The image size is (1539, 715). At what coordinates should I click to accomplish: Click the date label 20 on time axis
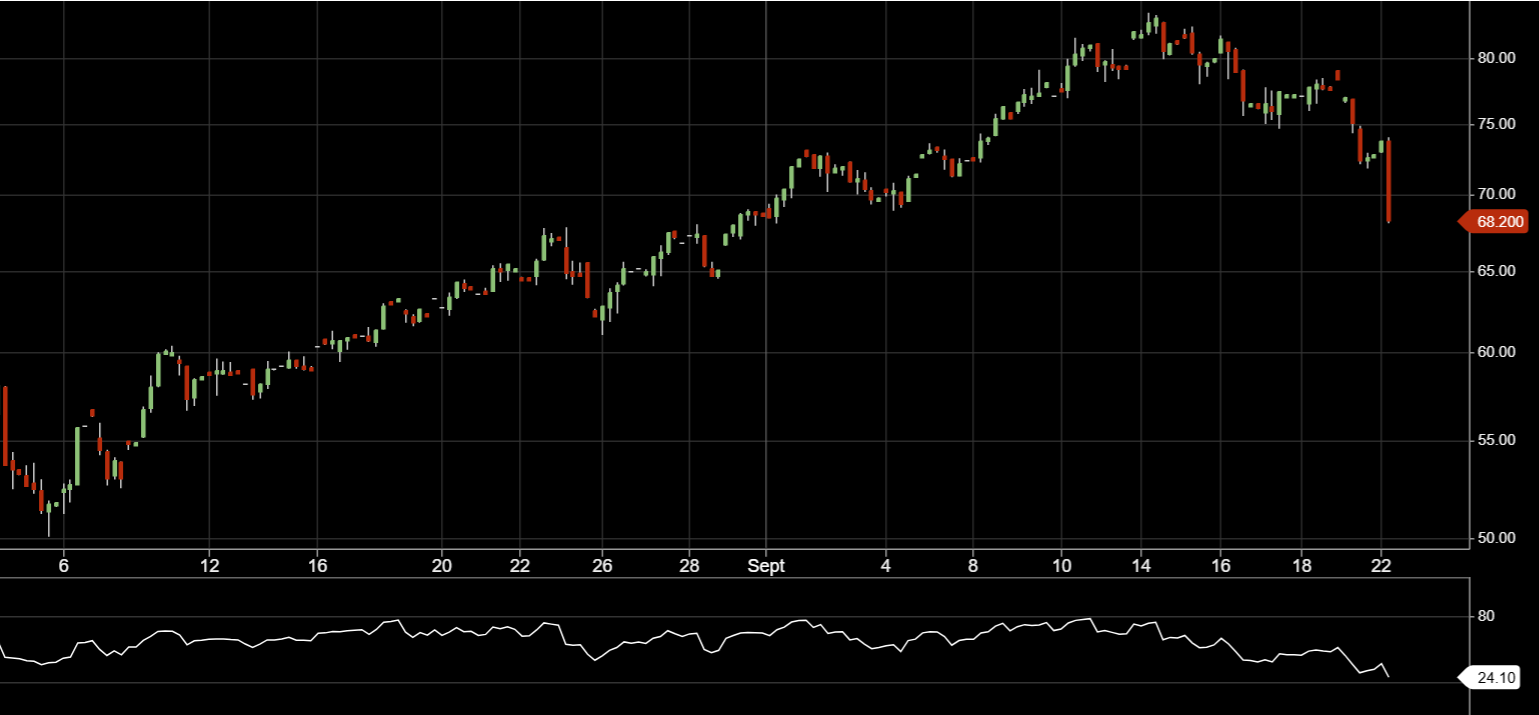click(x=442, y=565)
